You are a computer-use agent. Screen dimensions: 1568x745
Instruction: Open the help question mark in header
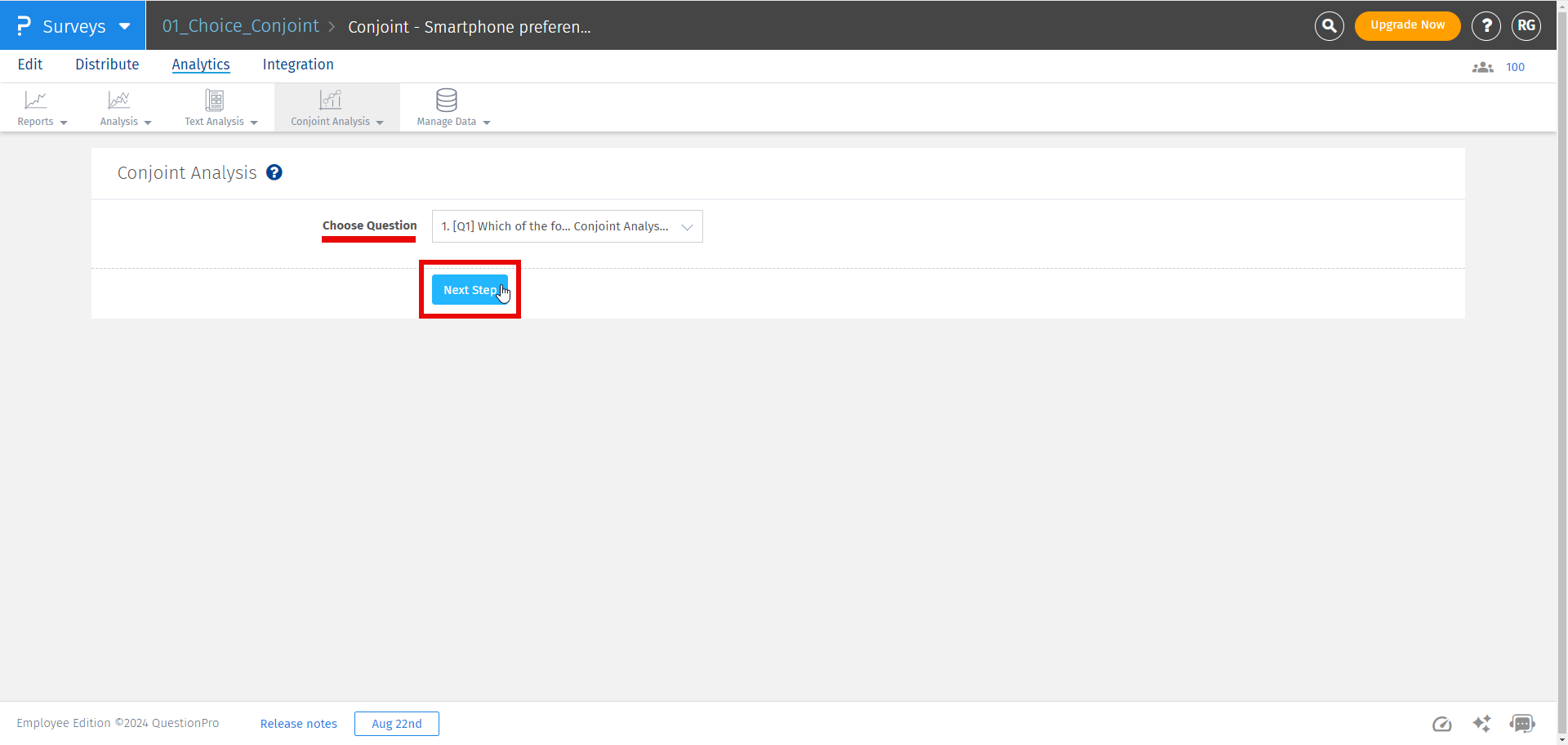(1486, 26)
